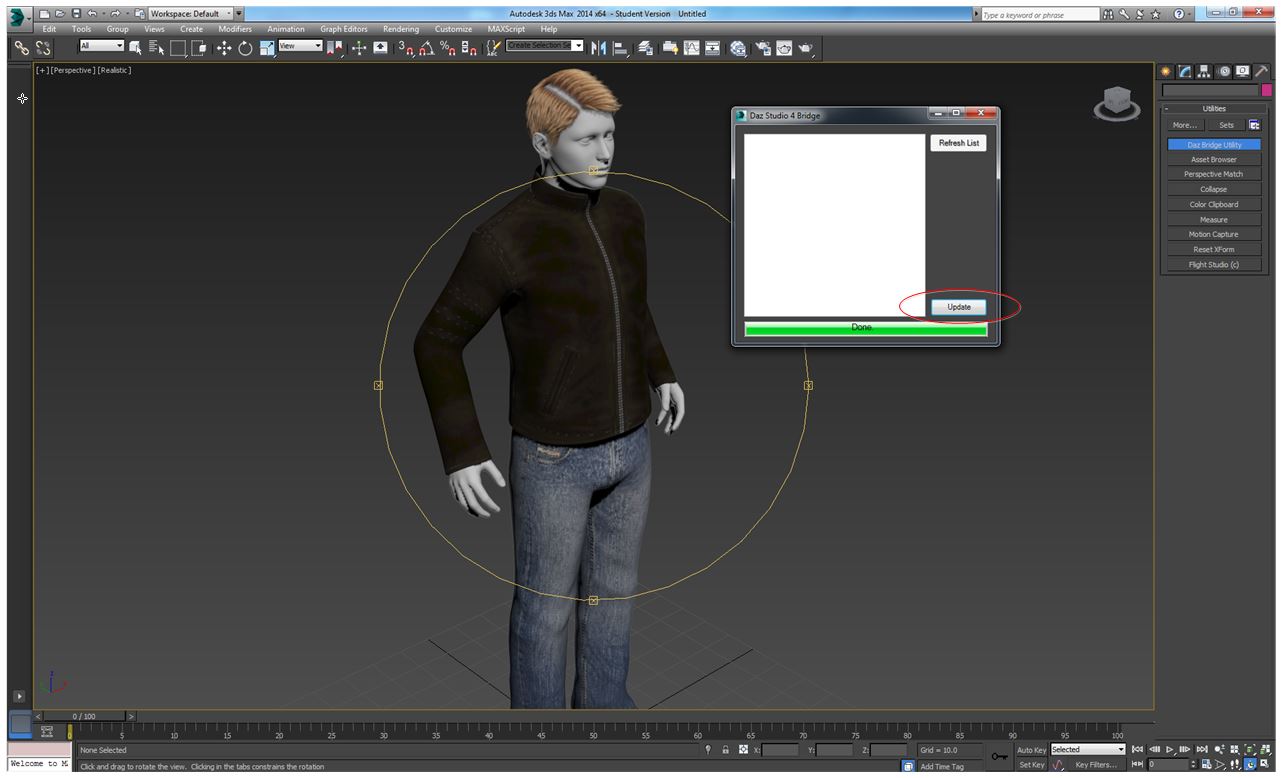Toggle the 3D Snaps button
This screenshot has width=1281, height=778.
405,47
